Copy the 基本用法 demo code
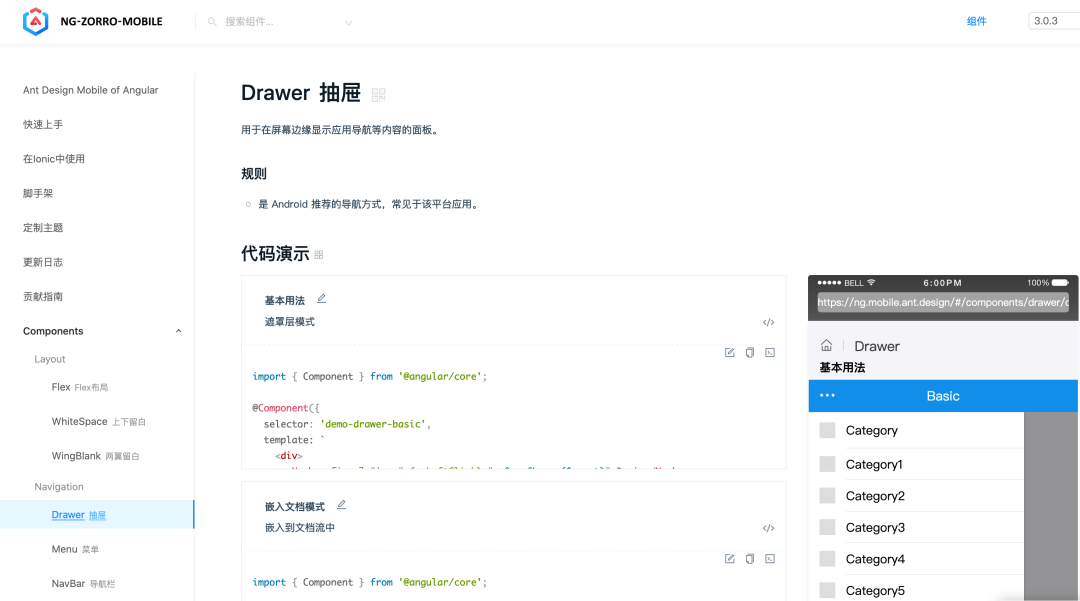The width and height of the screenshot is (1080, 601). 749,352
